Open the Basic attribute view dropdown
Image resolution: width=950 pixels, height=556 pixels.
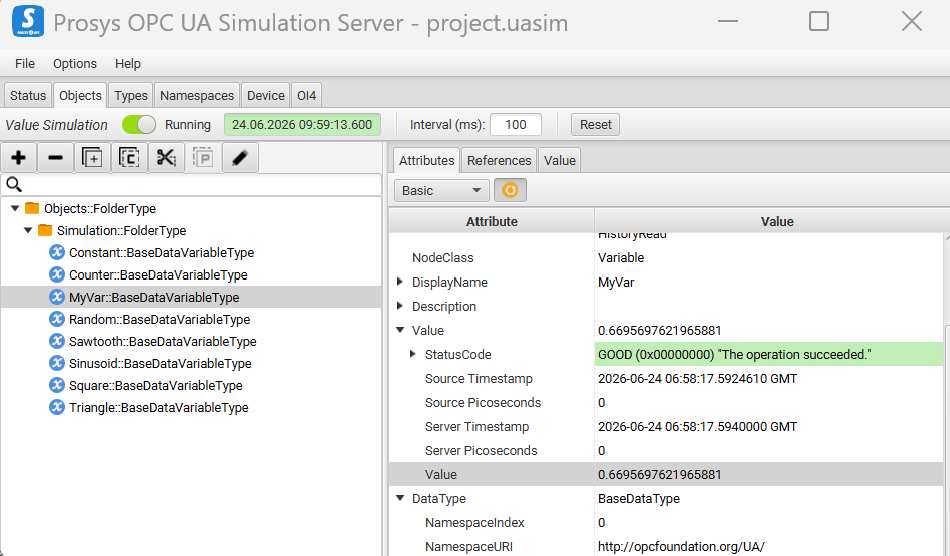coord(441,190)
